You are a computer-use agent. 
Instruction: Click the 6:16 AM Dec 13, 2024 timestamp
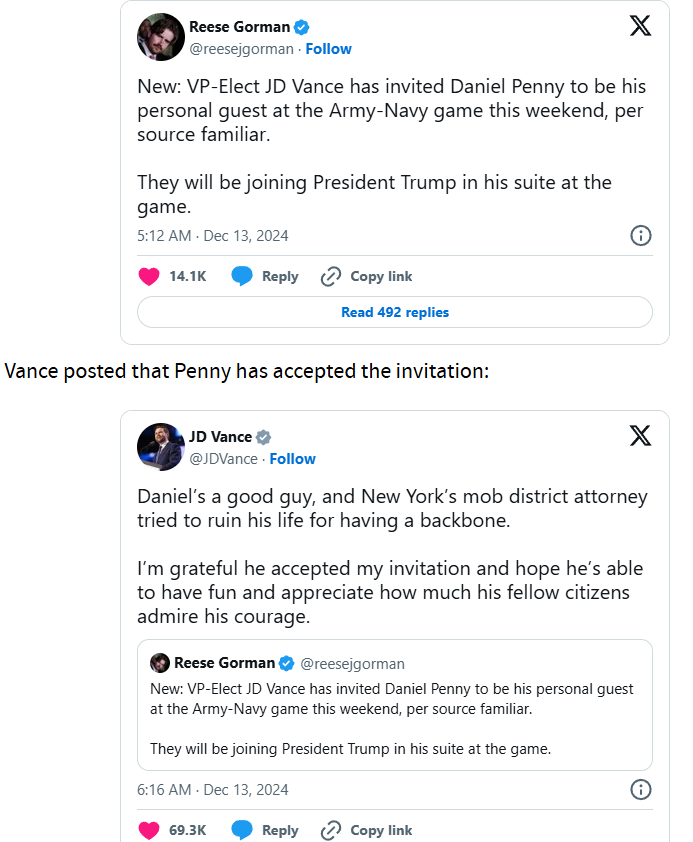click(212, 790)
